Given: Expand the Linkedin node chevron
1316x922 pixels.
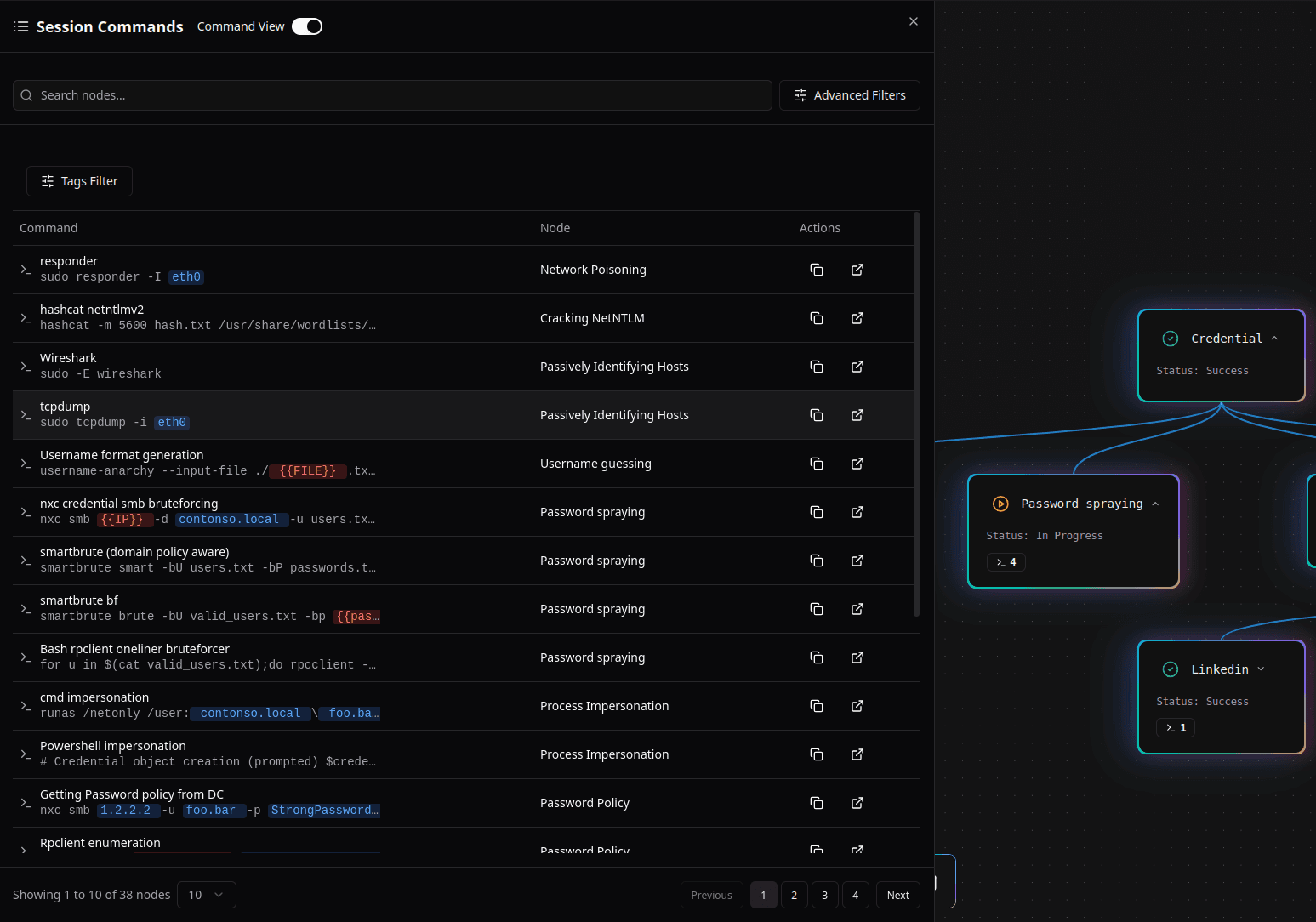Looking at the screenshot, I should pos(1261,669).
